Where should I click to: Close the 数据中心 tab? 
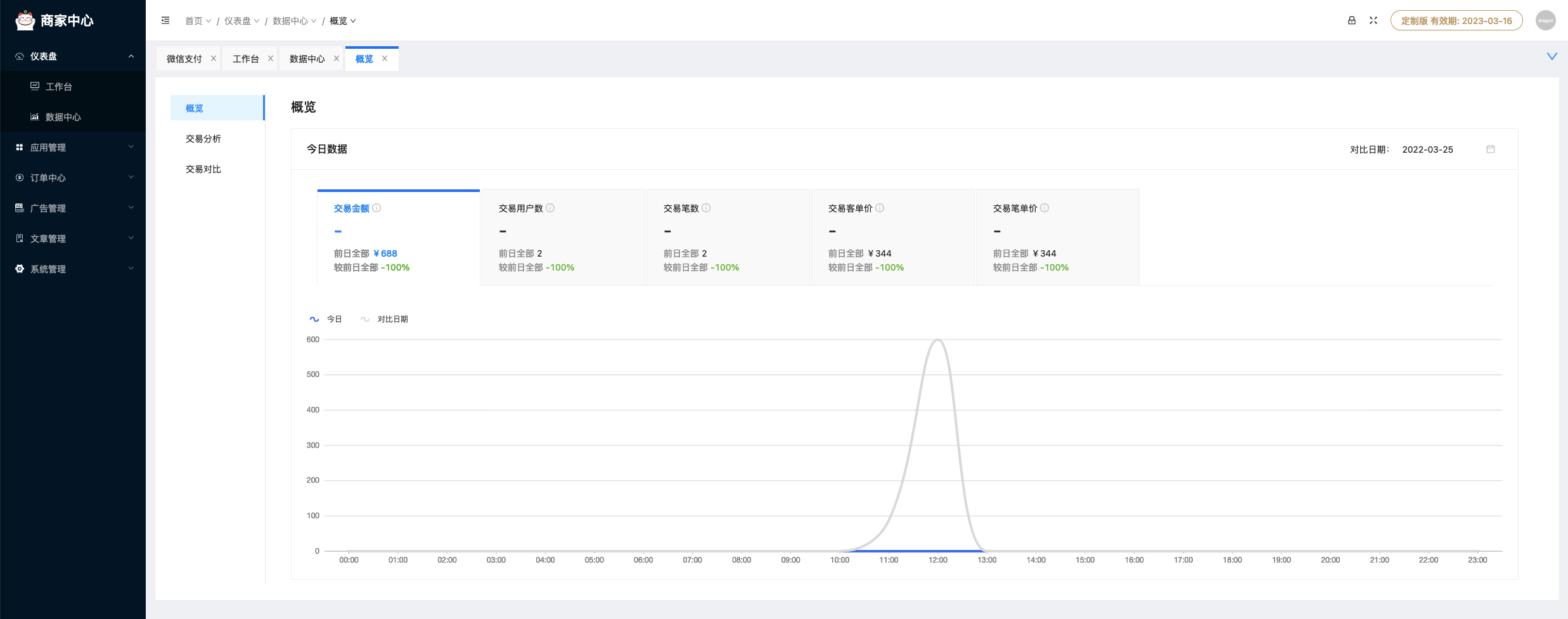click(337, 58)
